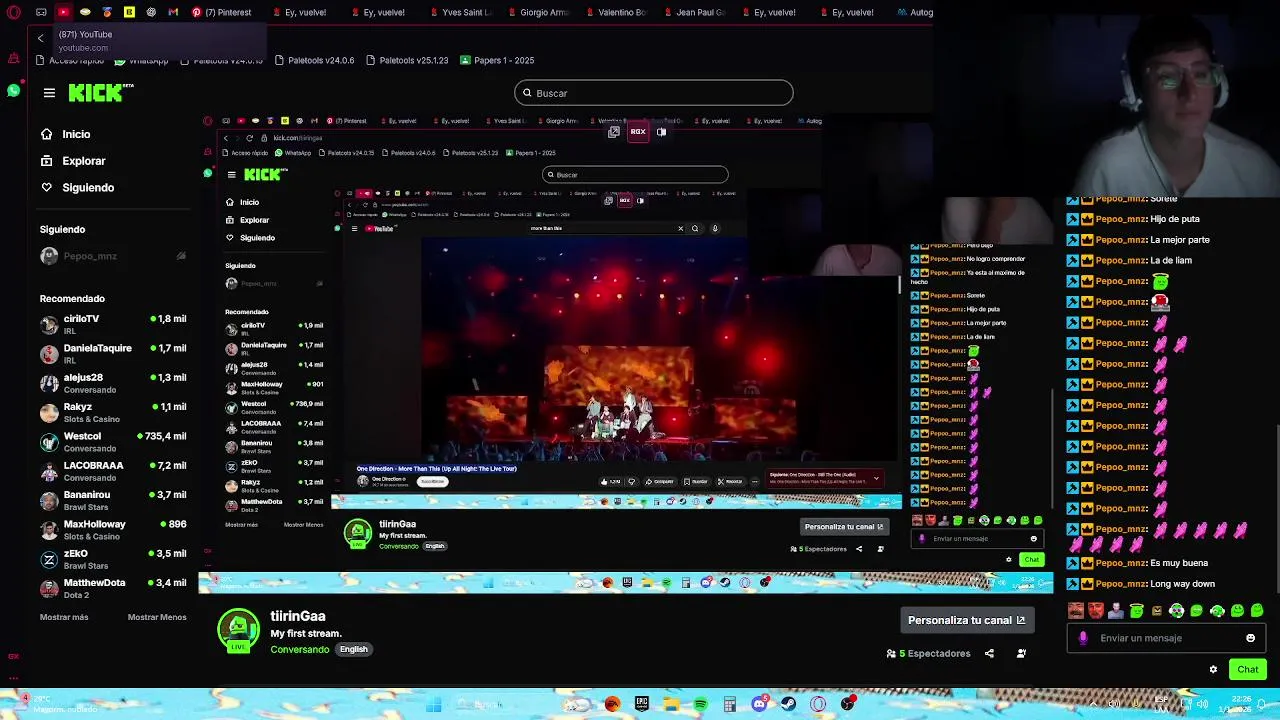Click the KICK logo
The height and width of the screenshot is (720, 1280).
coord(100,93)
